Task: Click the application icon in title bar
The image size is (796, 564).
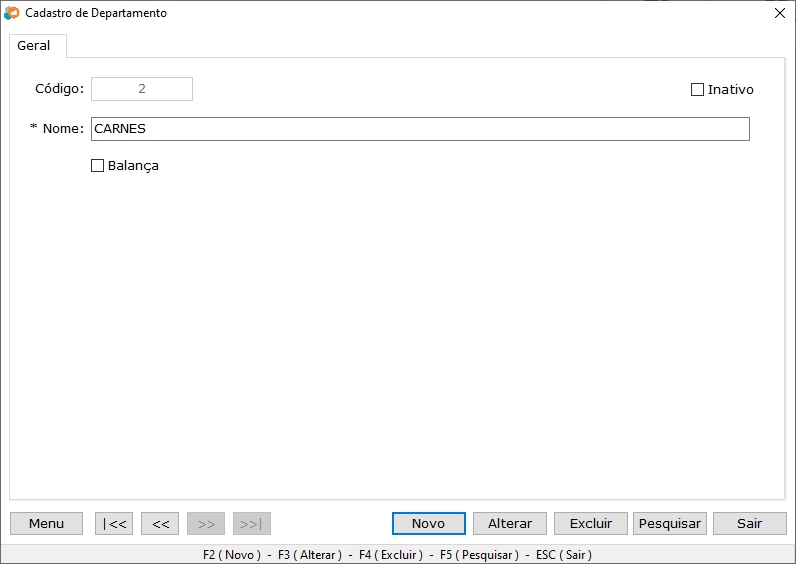Action: point(11,14)
